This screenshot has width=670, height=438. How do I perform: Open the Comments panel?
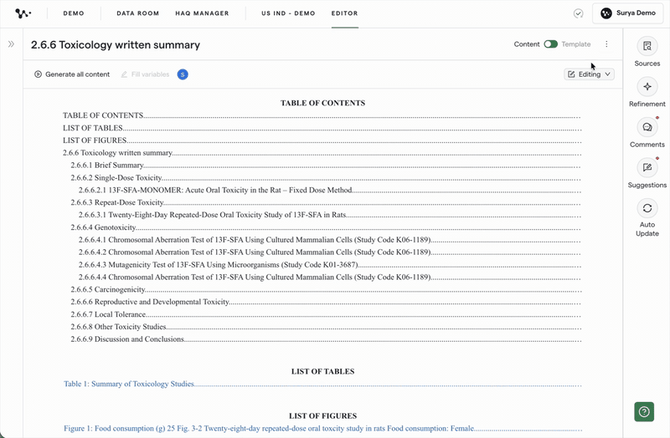click(x=647, y=133)
